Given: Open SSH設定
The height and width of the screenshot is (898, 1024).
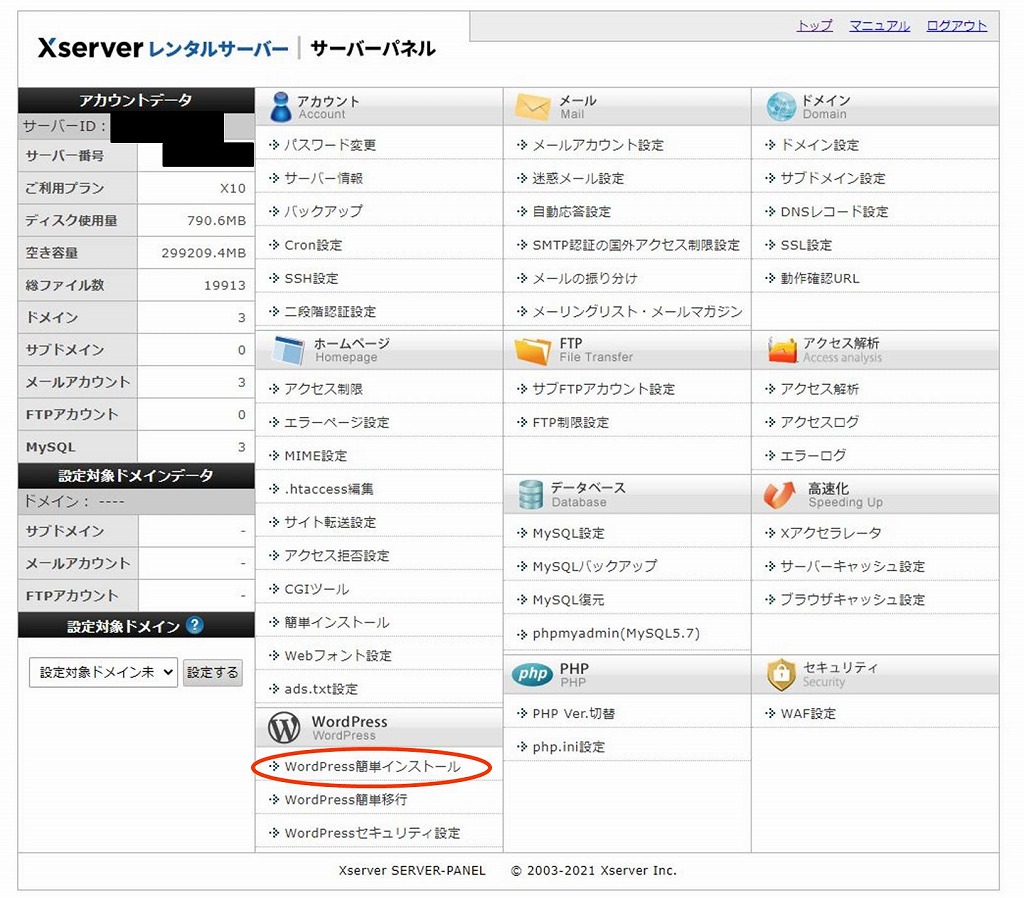Looking at the screenshot, I should click(x=312, y=278).
